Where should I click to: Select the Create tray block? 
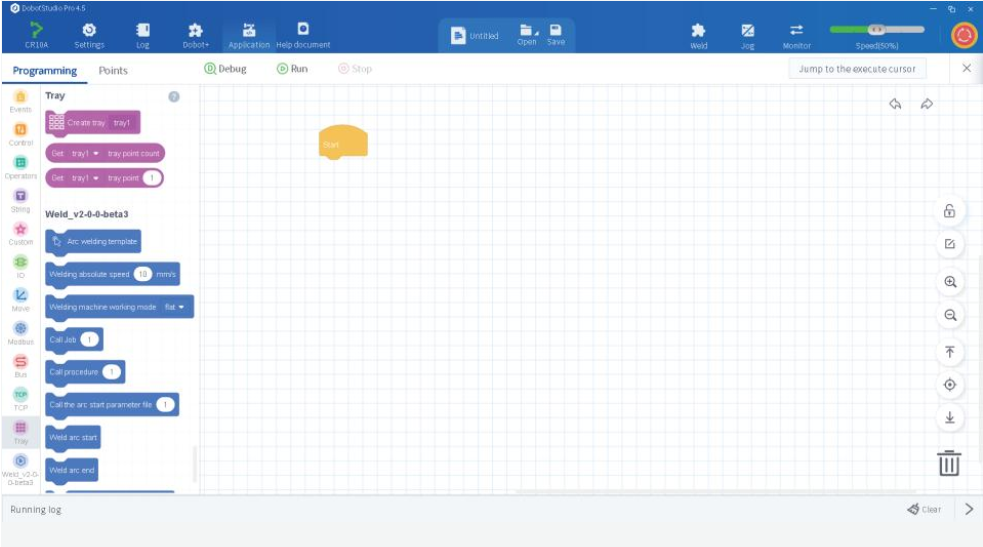click(93, 123)
